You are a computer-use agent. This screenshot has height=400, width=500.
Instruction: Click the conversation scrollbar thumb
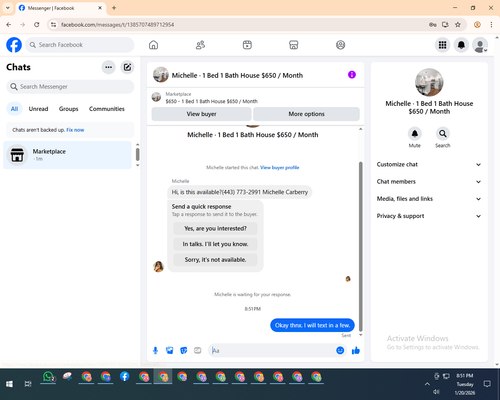tap(360, 247)
